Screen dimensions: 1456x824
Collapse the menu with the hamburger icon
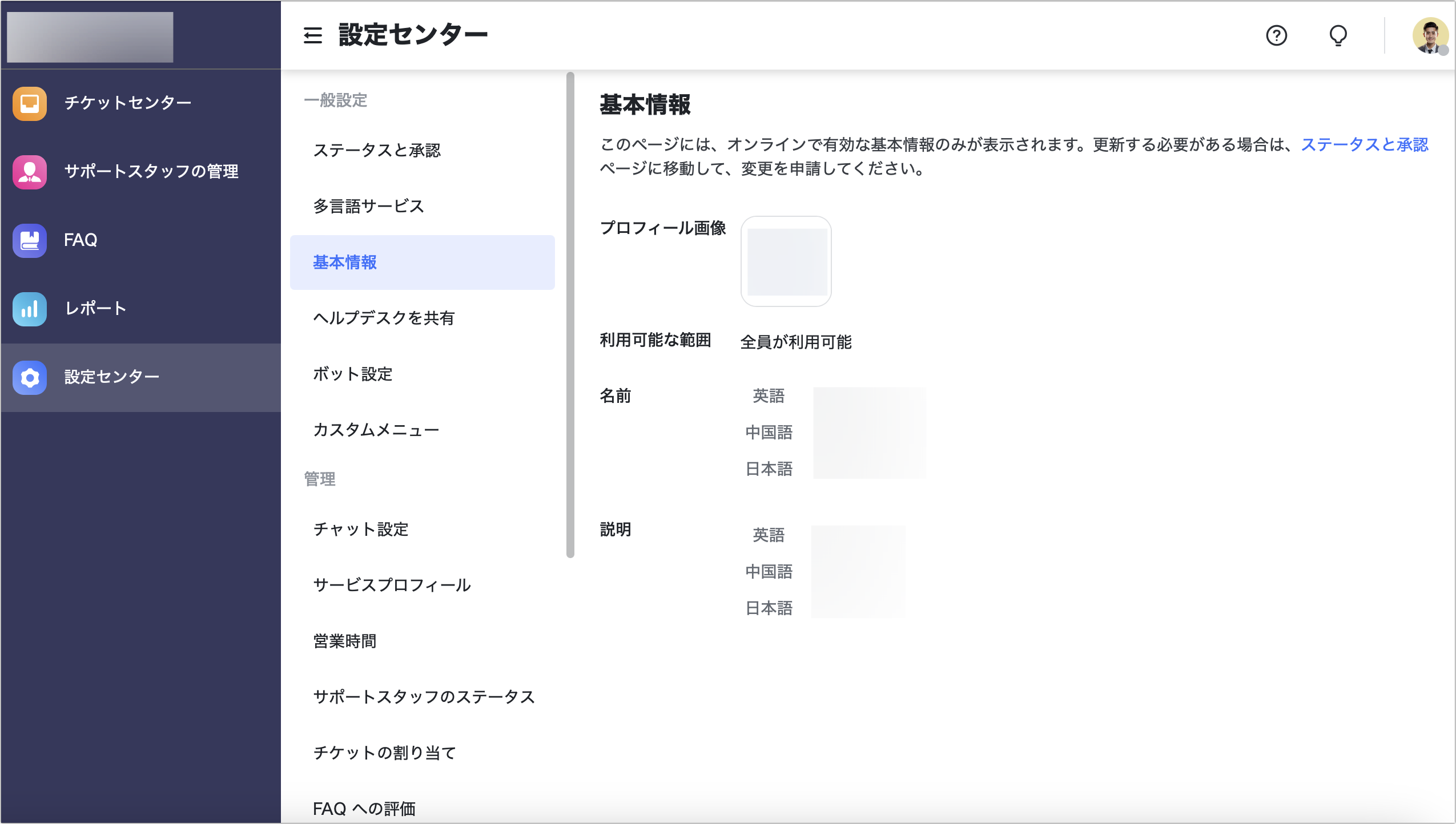coord(313,35)
